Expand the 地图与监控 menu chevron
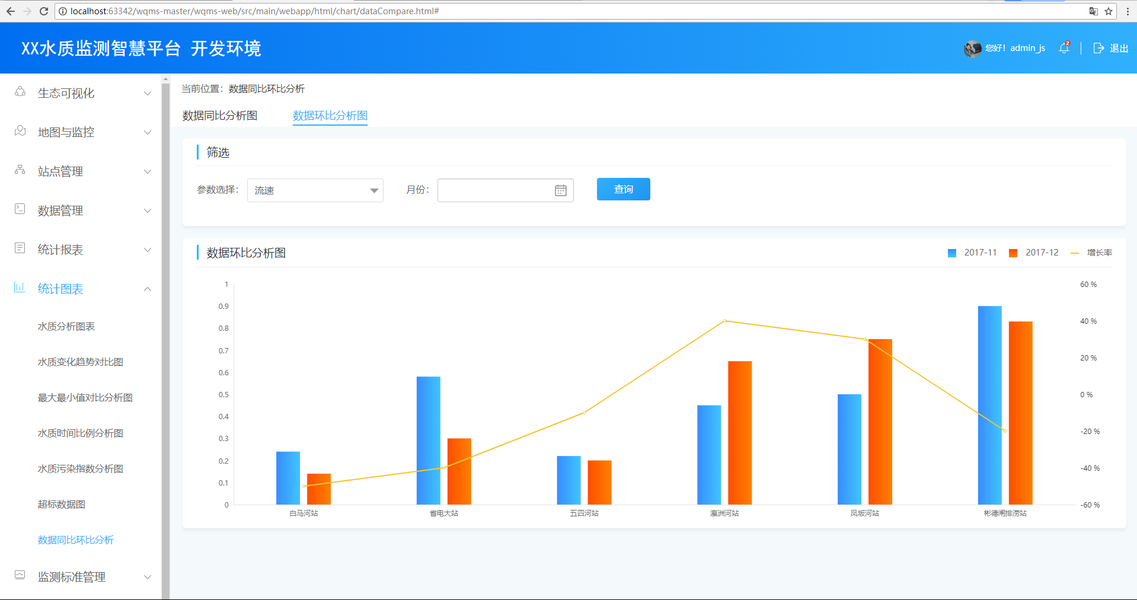Viewport: 1137px width, 600px height. tap(147, 133)
